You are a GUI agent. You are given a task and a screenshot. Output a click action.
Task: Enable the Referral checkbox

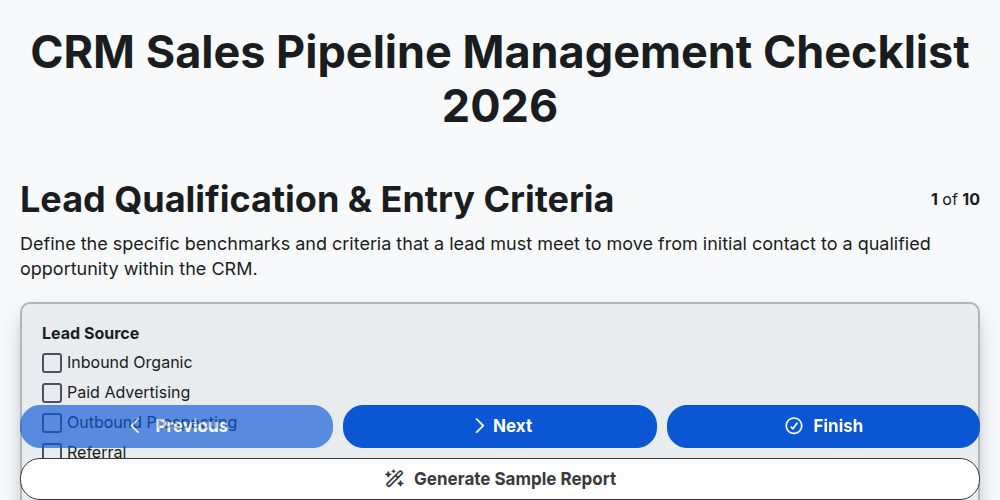[x=52, y=452]
